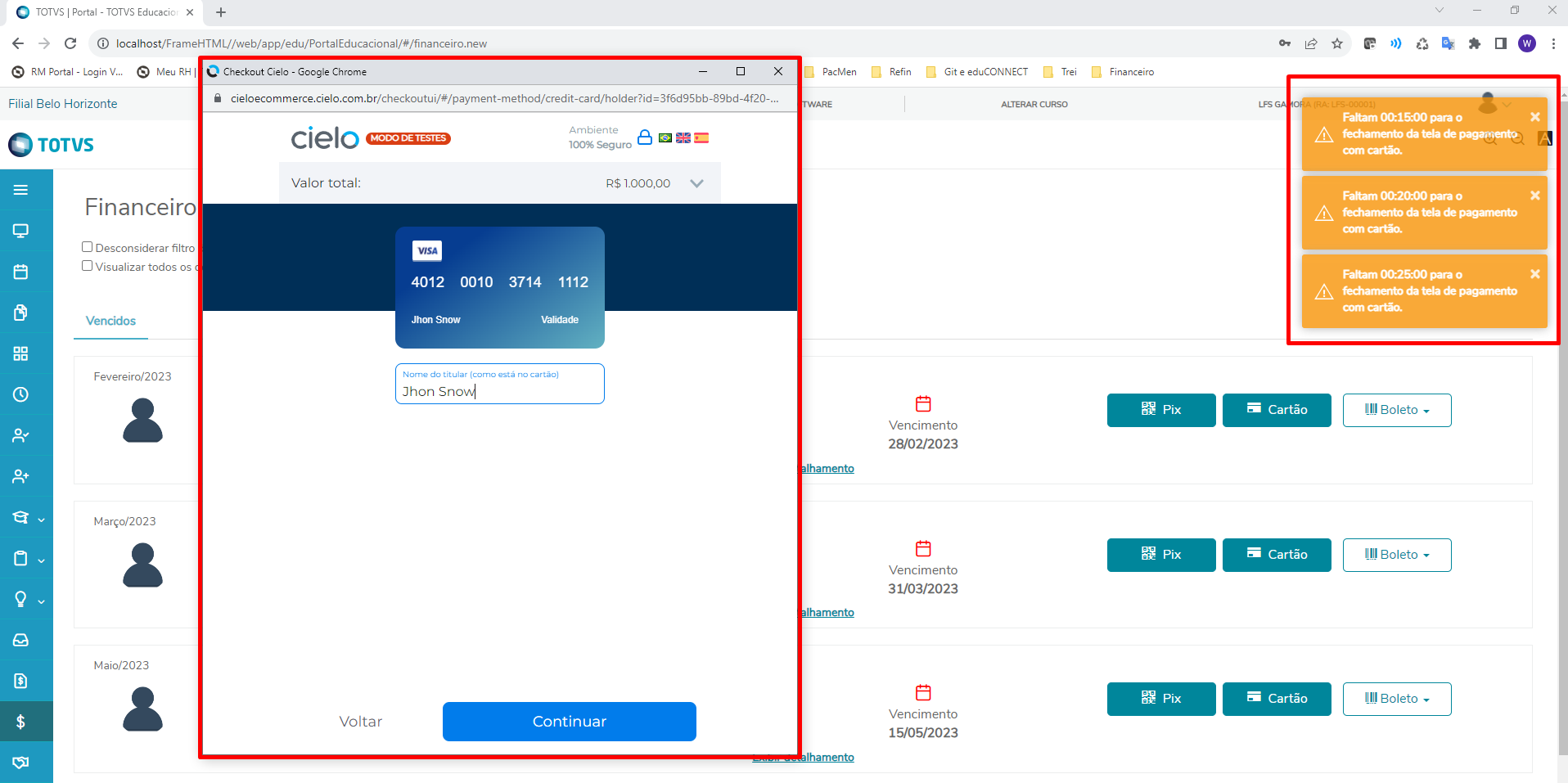Viewport: 1568px width, 783px height.
Task: Open the Financeiro bookmarks folder
Action: (1123, 72)
